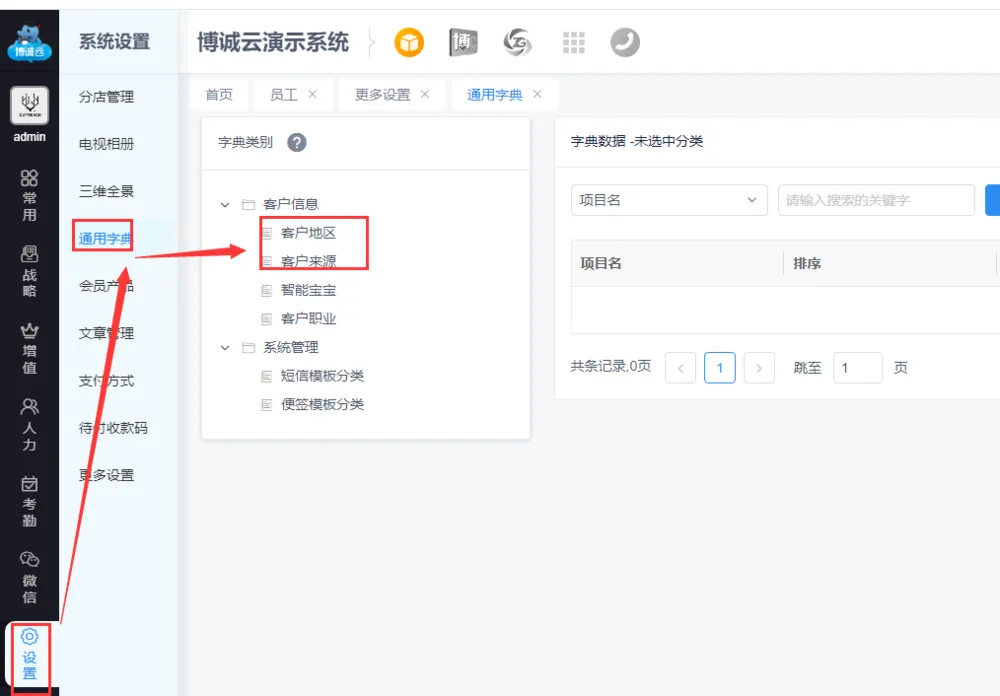Screen dimensions: 1000x696
Task: Open 微信 section in left sidebar
Action: [29, 577]
